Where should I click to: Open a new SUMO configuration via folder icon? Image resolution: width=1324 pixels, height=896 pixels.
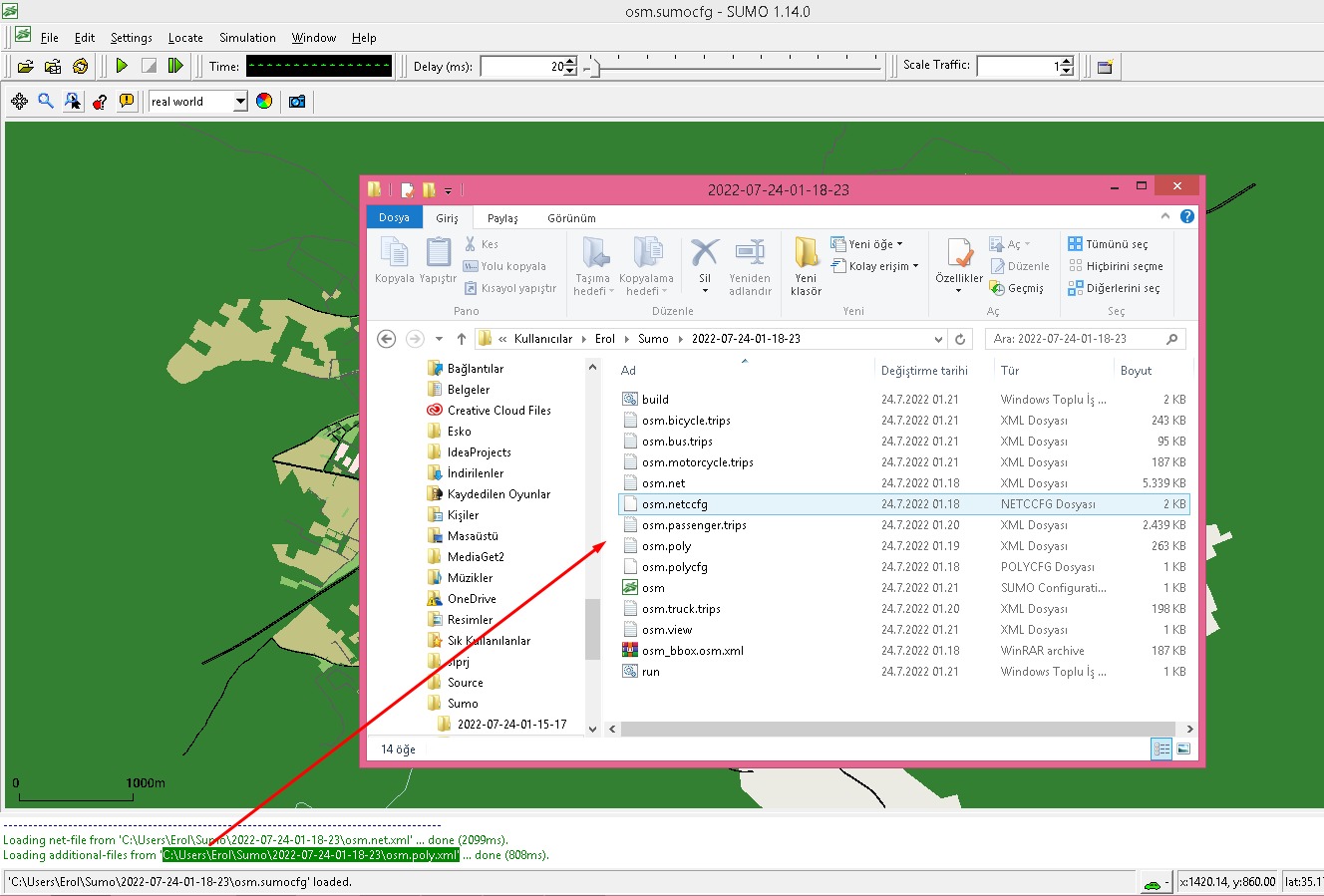25,66
